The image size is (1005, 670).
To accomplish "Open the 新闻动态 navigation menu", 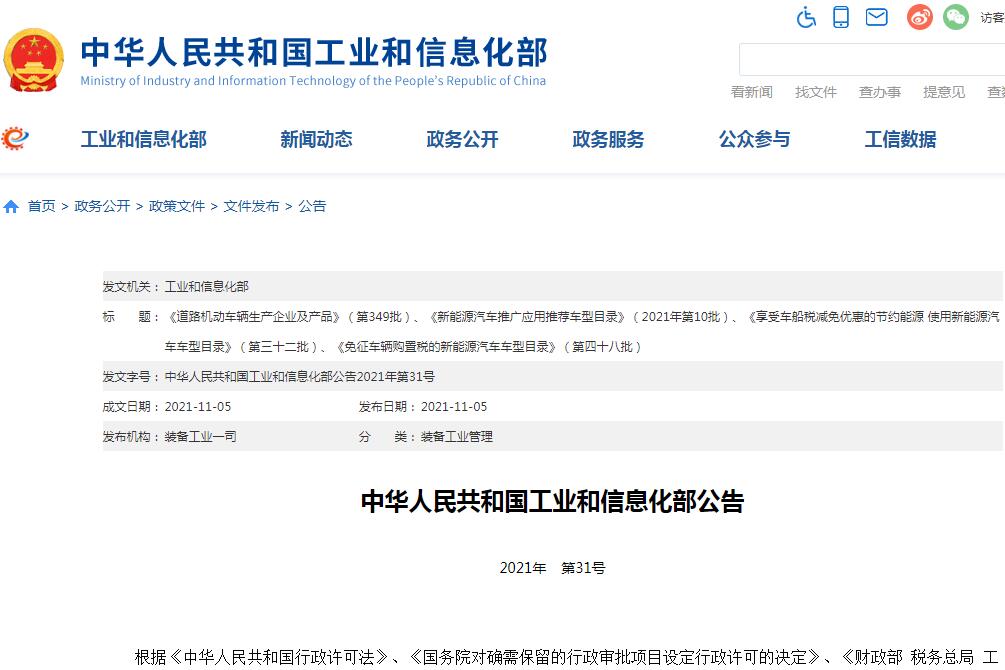I will click(x=317, y=139).
